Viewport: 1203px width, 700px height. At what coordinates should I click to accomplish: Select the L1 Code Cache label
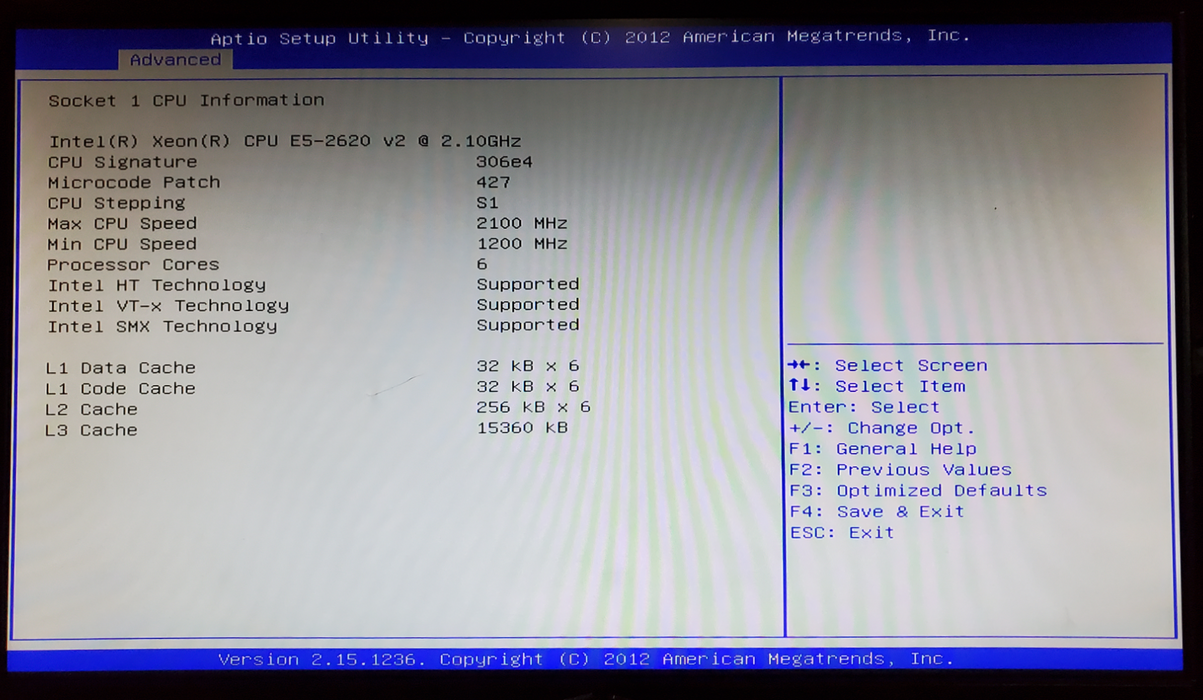(x=121, y=389)
